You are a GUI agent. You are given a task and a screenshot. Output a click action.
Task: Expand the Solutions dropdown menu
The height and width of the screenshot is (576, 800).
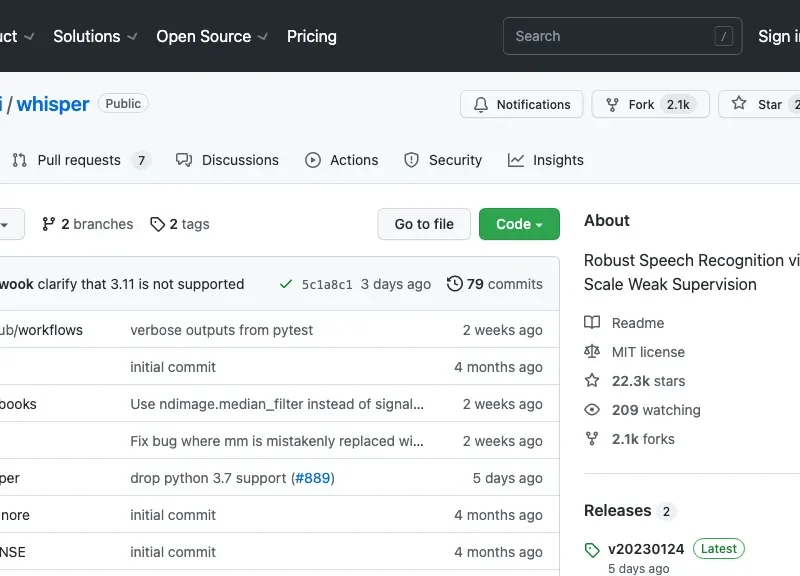point(95,36)
